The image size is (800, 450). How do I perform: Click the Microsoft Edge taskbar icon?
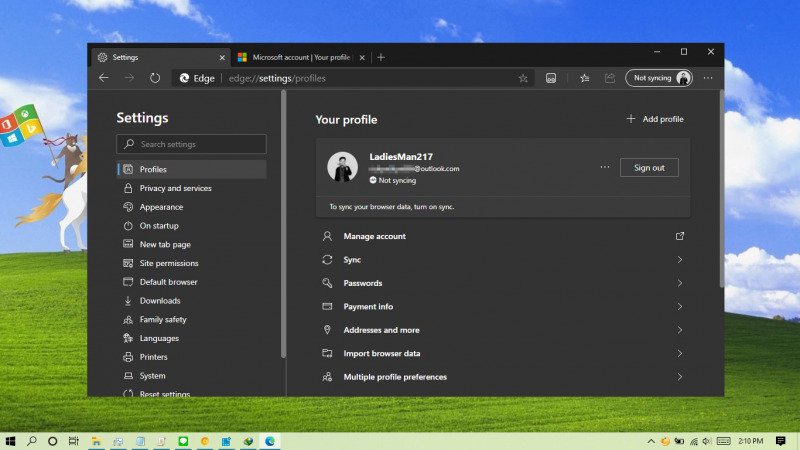[270, 441]
